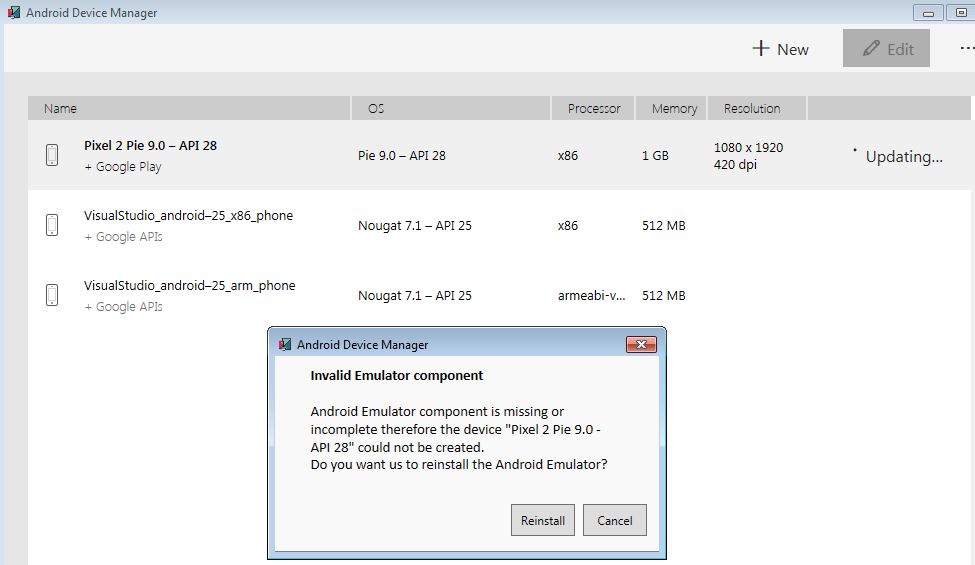Select Pixel 2 Pie 9.0 – API 28 name
Viewport: 975px width, 565px height.
(150, 145)
